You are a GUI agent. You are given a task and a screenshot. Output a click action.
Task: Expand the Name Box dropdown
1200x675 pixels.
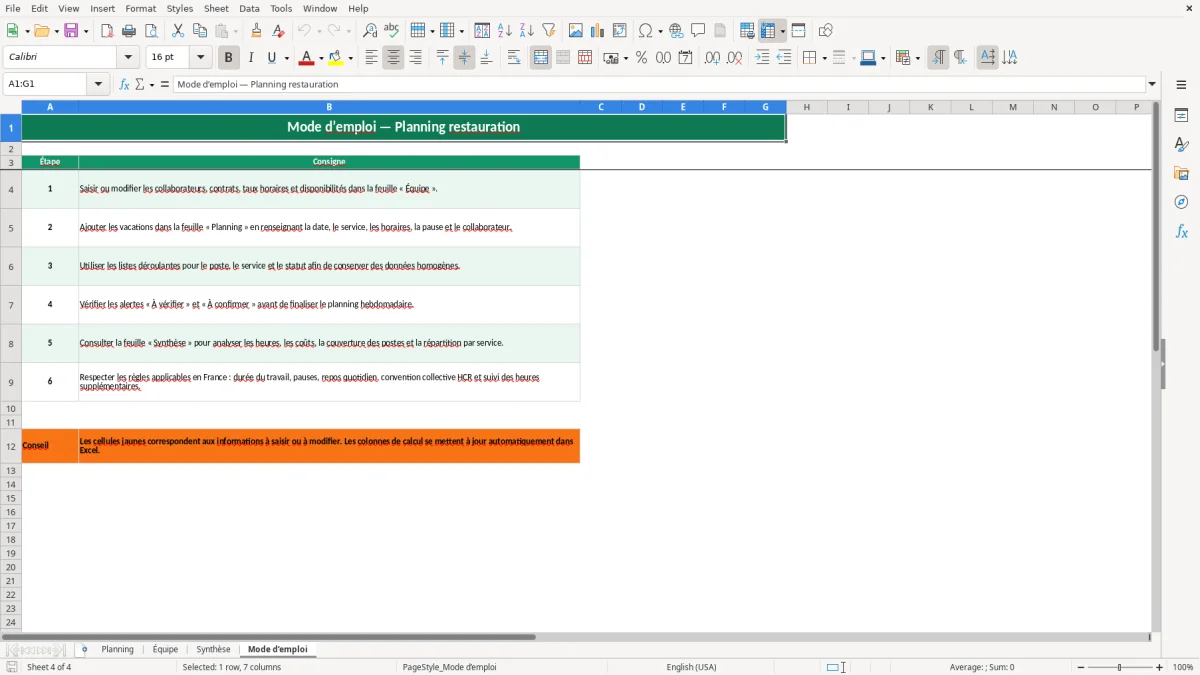98,84
